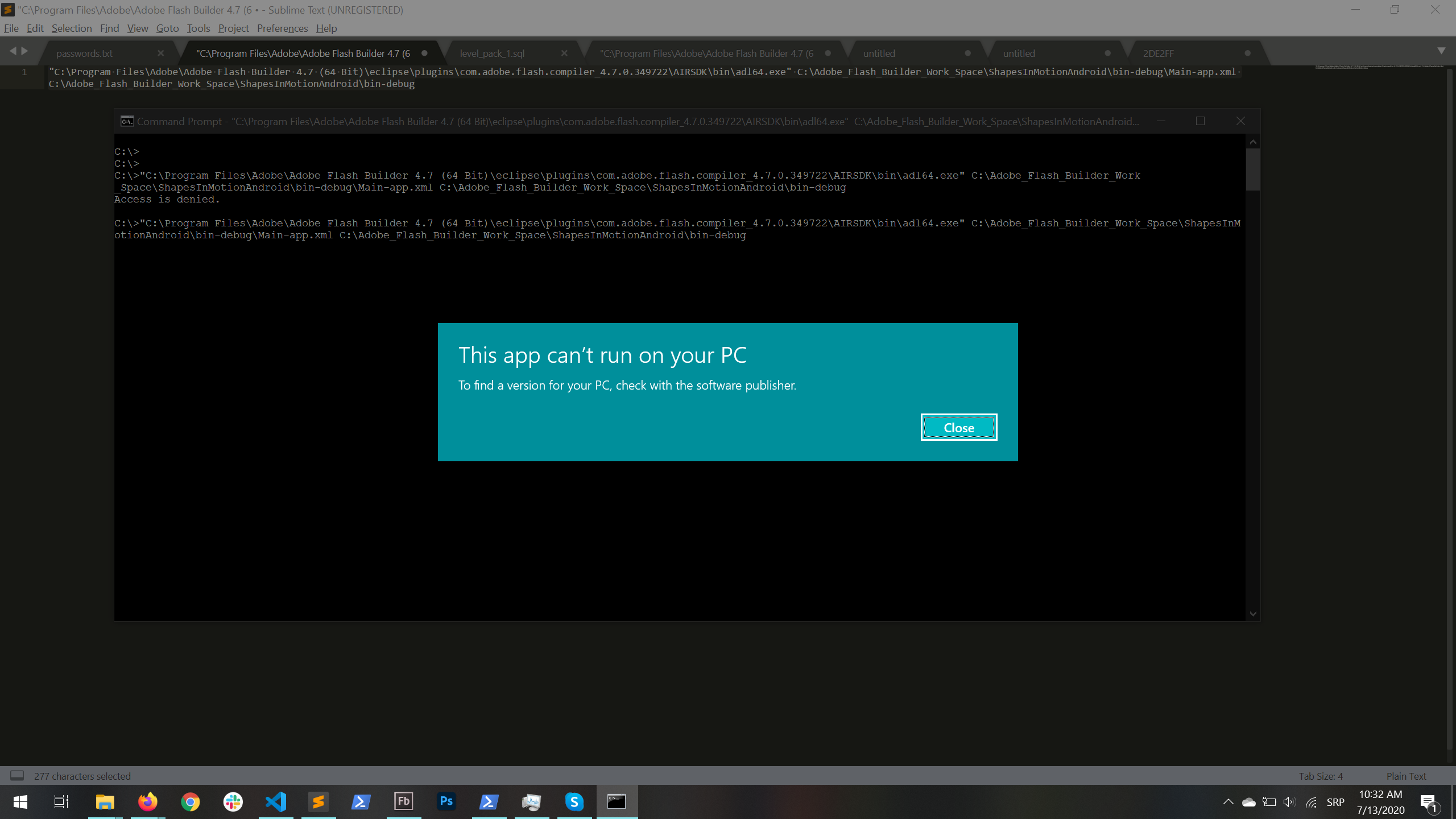1456x819 pixels.
Task: Launch Visual Studio Code from the taskbar
Action: tap(275, 801)
